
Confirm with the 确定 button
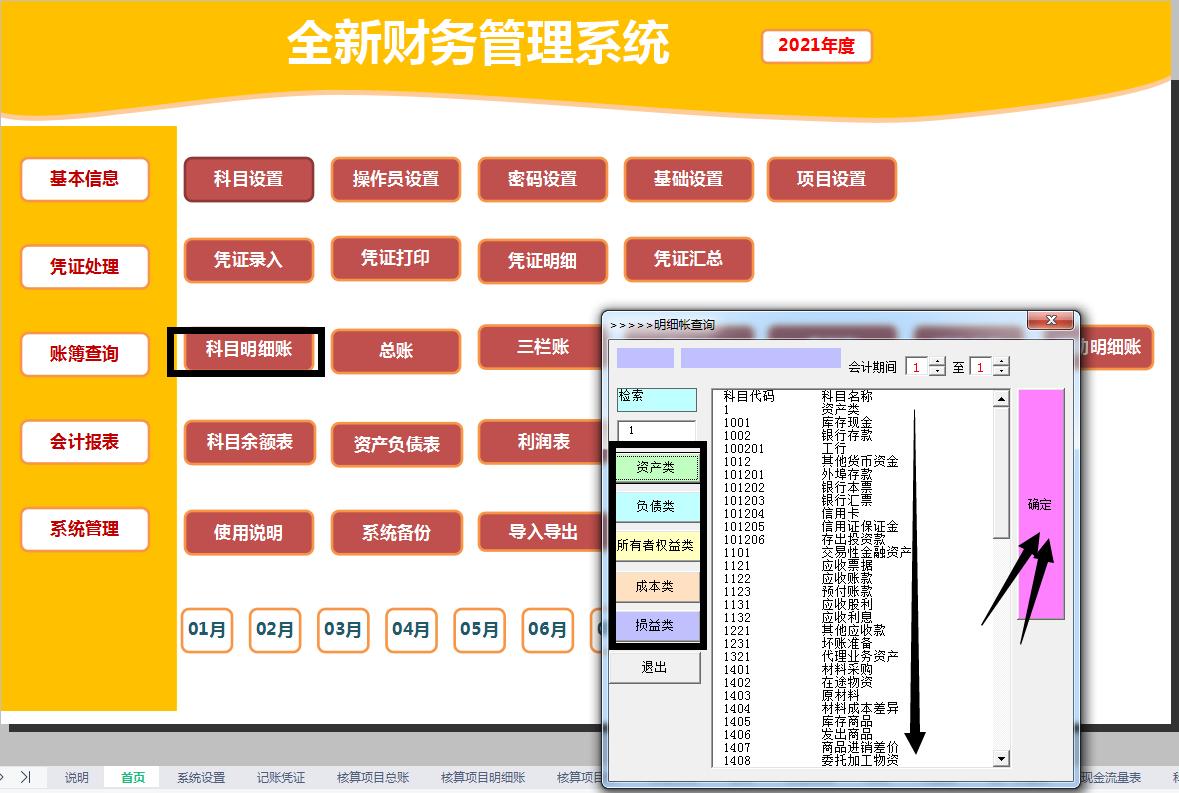1038,505
